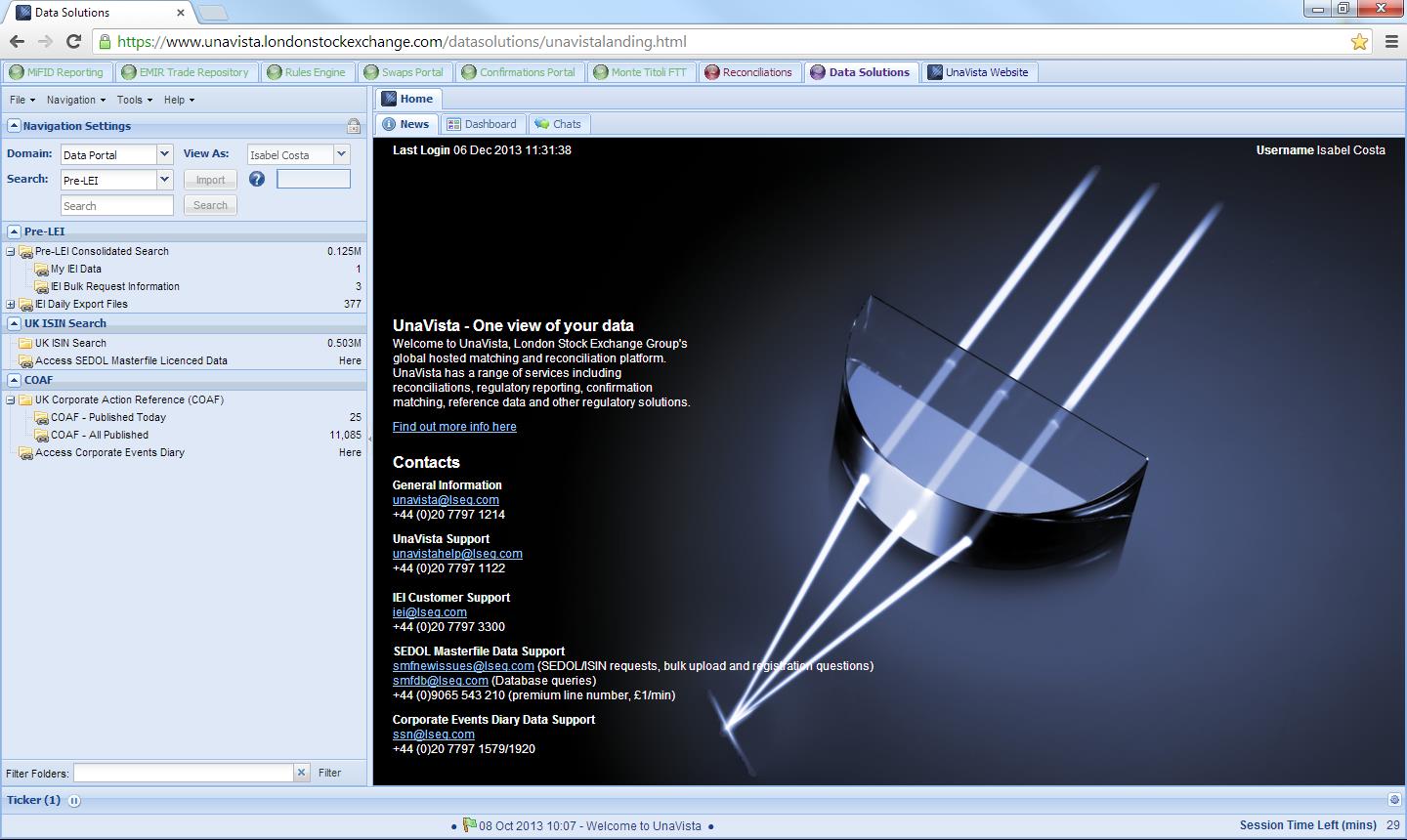Bookmark page with the star icon
The image size is (1407, 840).
click(1359, 41)
